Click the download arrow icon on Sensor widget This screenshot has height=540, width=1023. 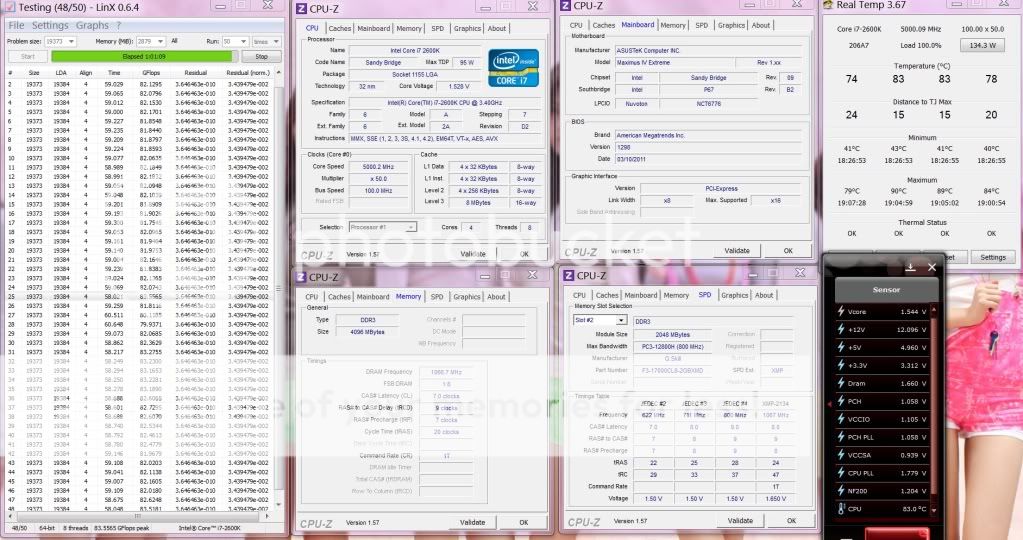point(910,267)
